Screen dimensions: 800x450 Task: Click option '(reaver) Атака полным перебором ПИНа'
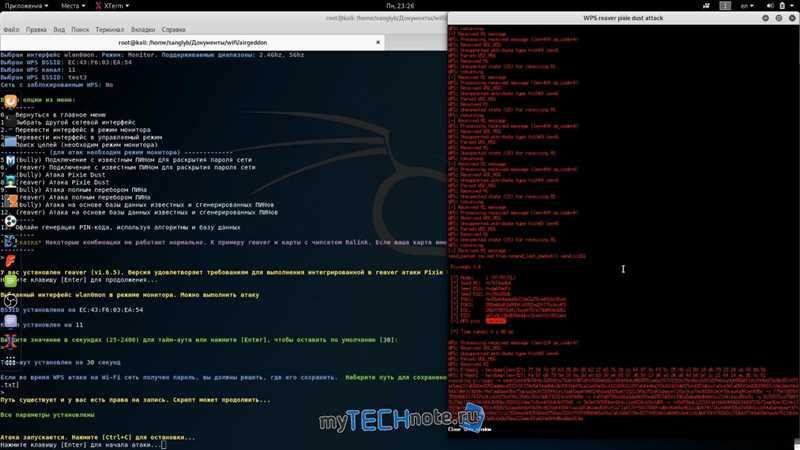point(83,197)
